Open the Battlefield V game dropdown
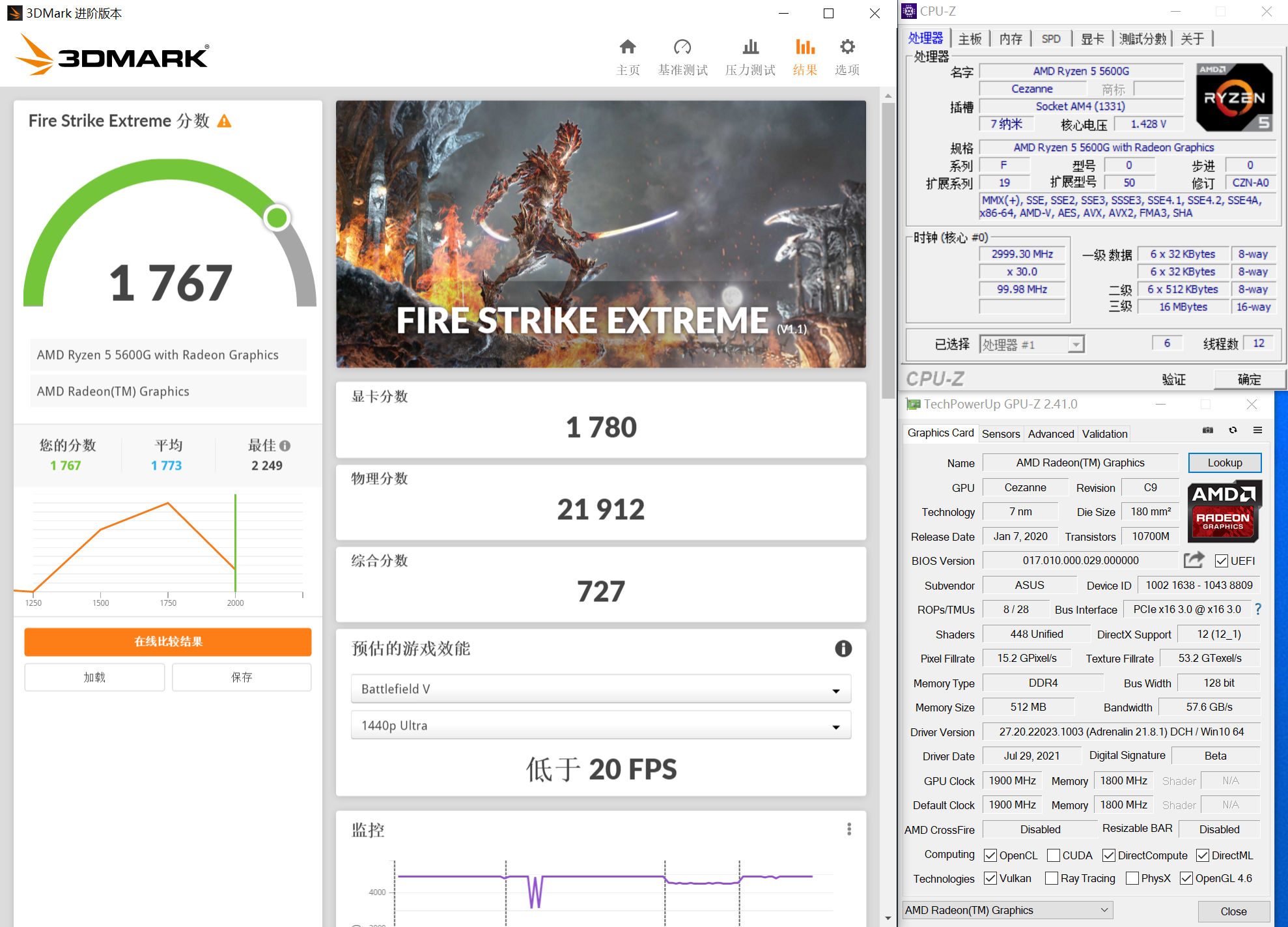Screen dimensions: 1288x927 [601, 689]
